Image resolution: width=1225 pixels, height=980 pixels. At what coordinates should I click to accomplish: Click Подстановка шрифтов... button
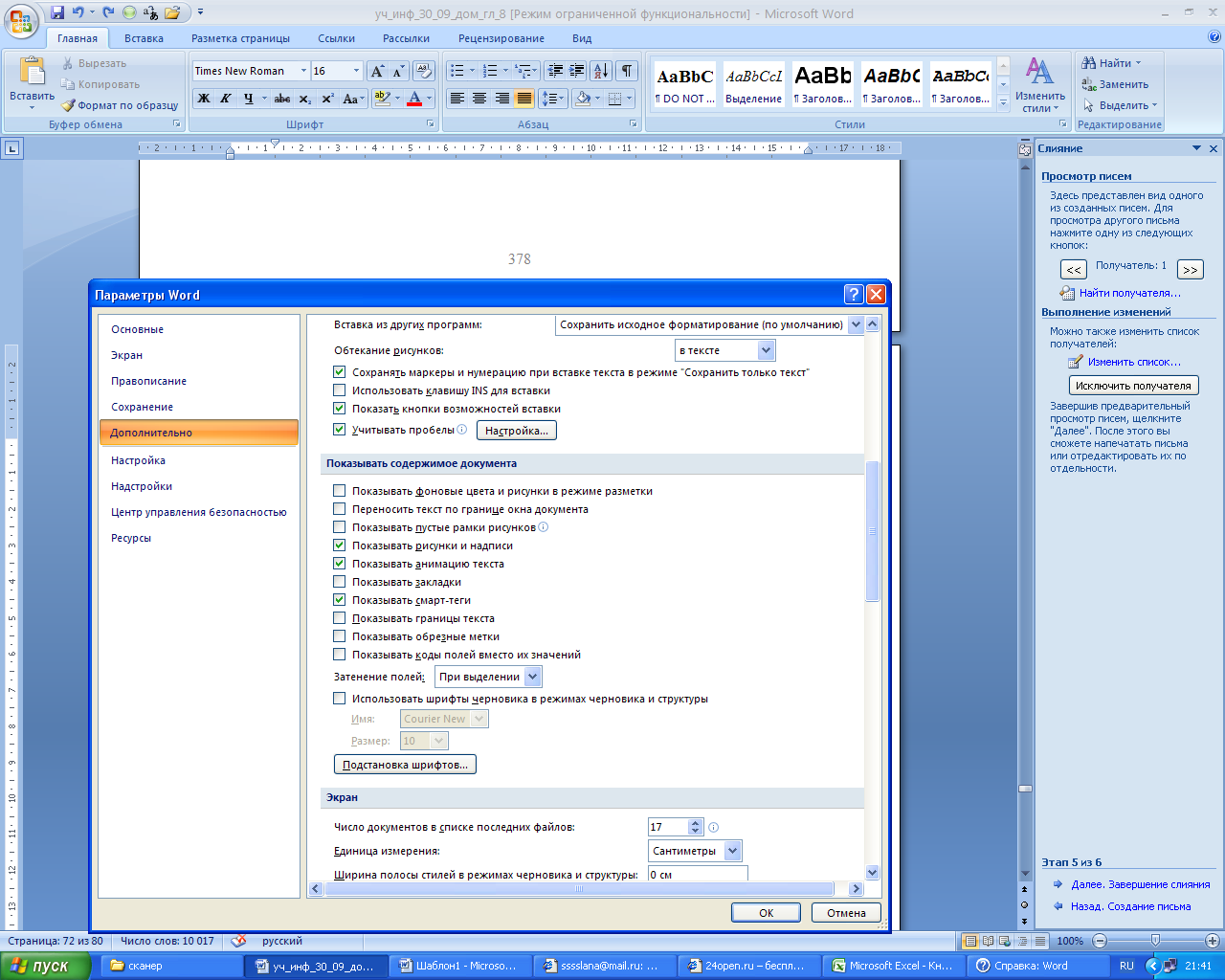405,765
